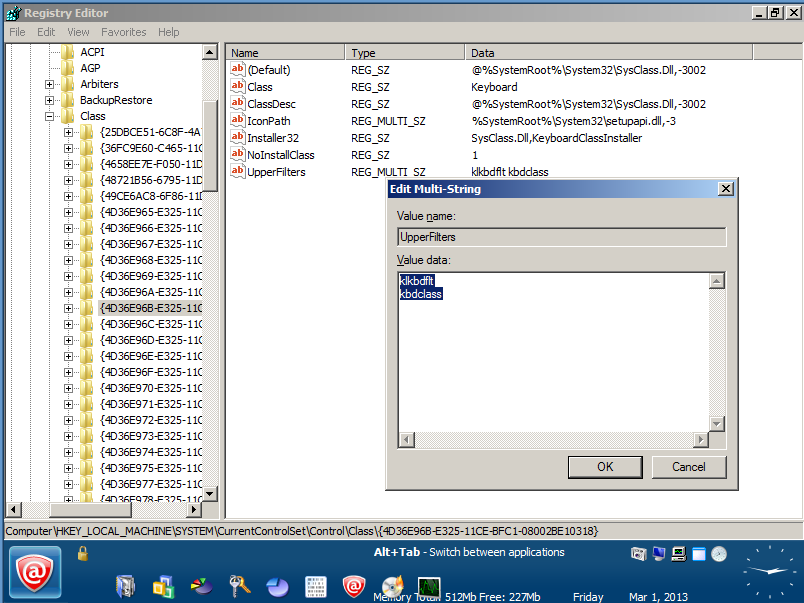
Task: Expand the BackupRestore key
Action: pos(49,100)
